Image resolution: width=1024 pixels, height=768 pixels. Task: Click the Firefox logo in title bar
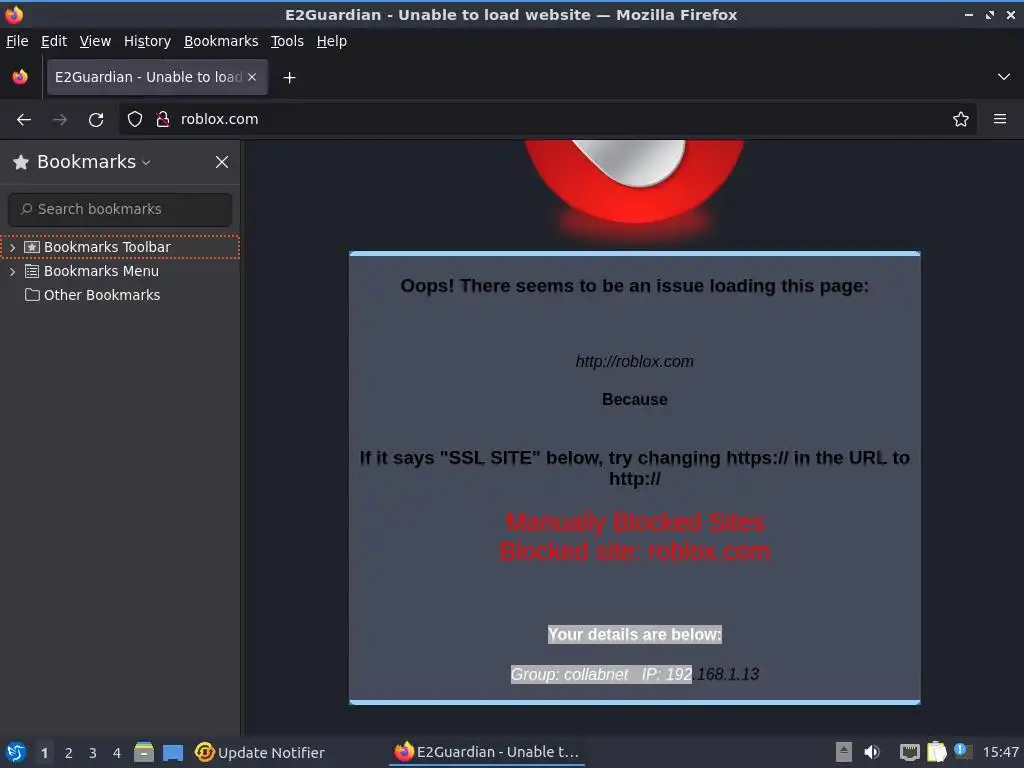pyautogui.click(x=14, y=14)
